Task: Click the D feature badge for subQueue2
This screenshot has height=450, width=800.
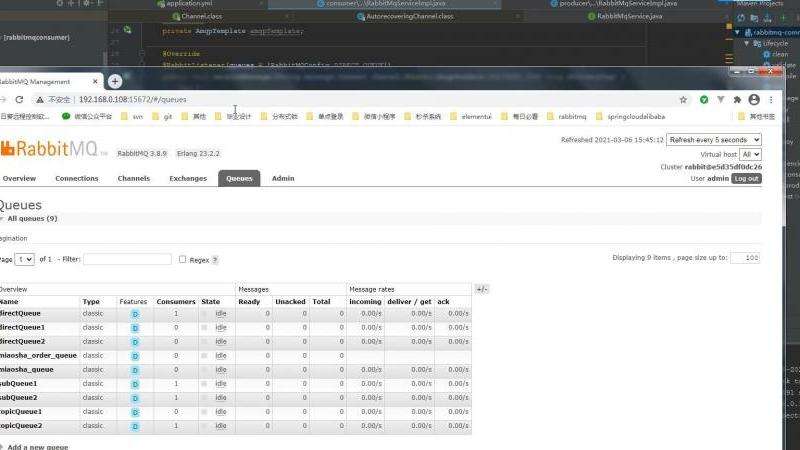Action: 135,398
